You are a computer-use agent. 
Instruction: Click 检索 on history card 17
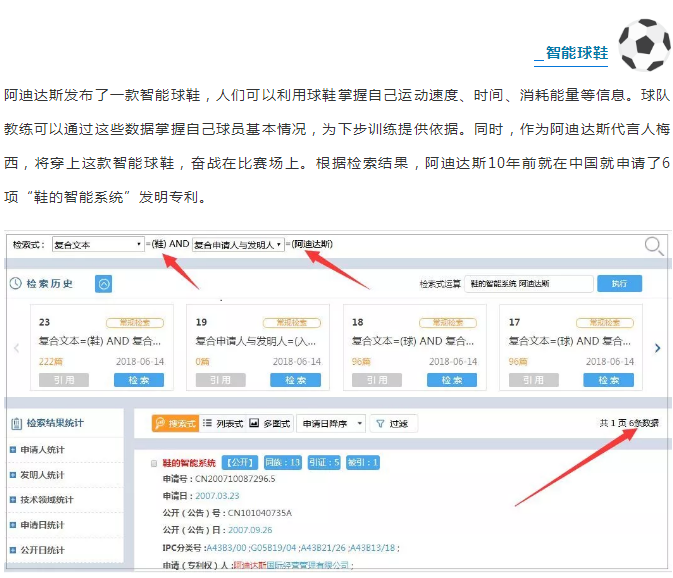click(609, 380)
